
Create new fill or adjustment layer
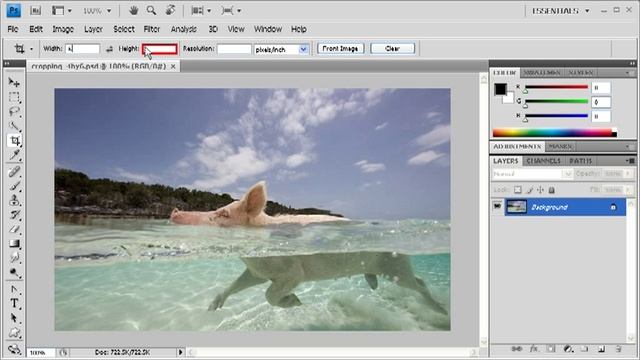pos(568,349)
